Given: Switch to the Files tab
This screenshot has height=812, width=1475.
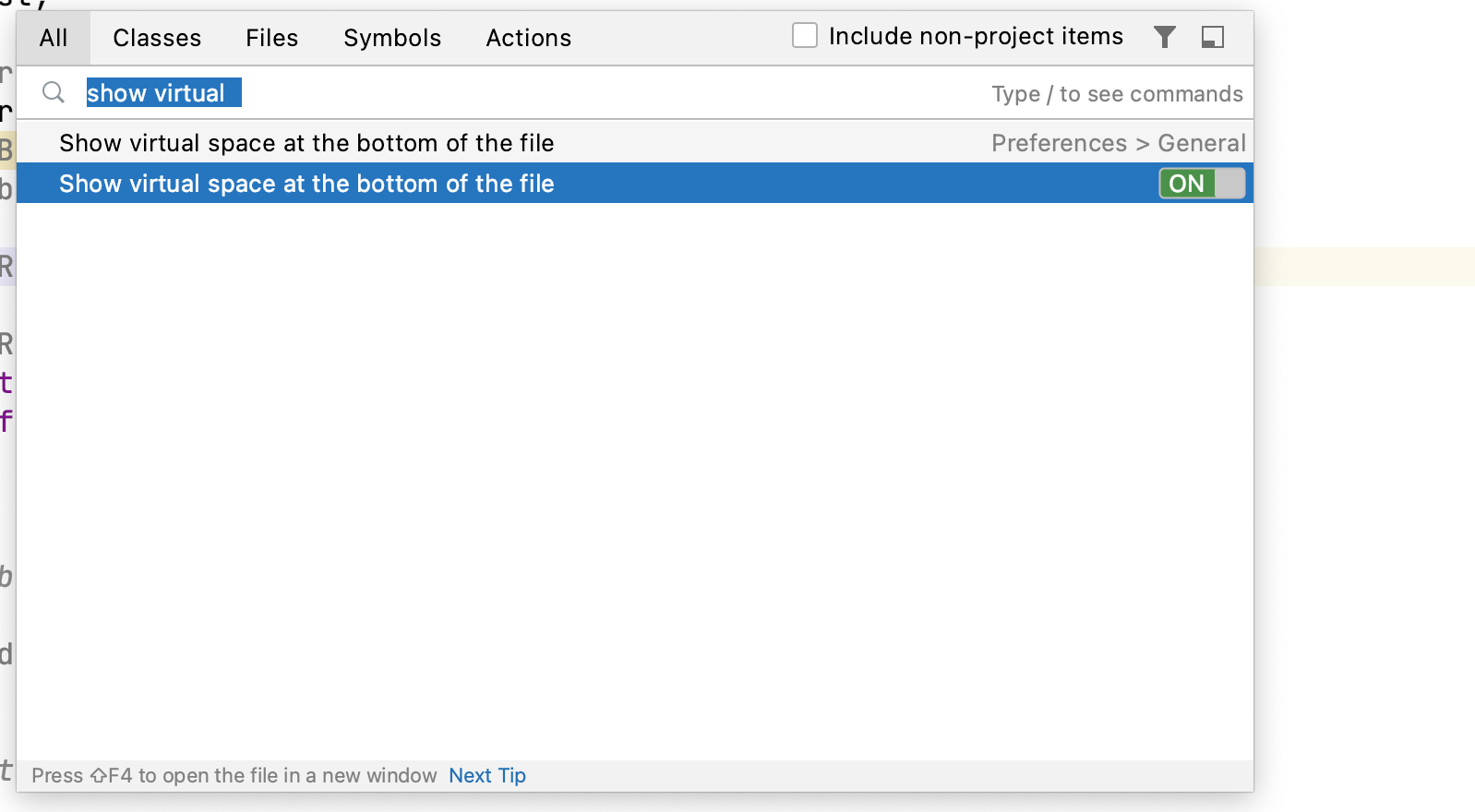Looking at the screenshot, I should coord(271,38).
